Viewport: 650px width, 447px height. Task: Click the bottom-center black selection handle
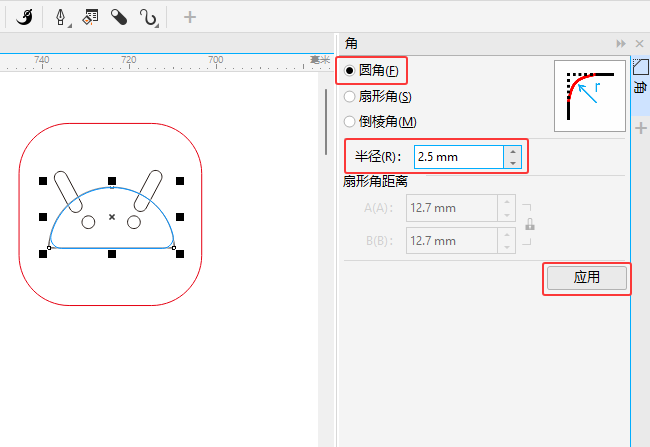click(x=112, y=254)
